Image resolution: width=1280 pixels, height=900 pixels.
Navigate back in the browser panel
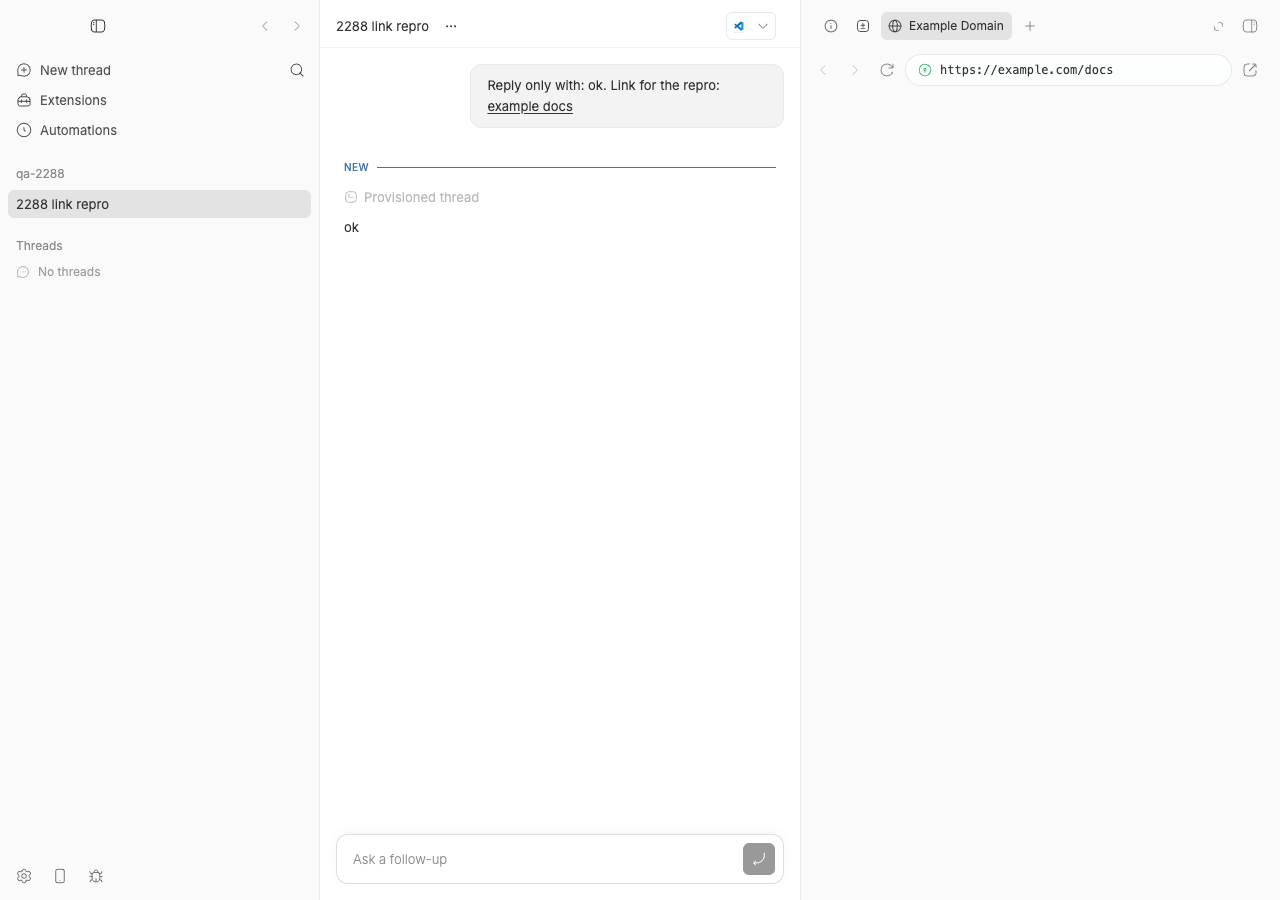pos(823,70)
